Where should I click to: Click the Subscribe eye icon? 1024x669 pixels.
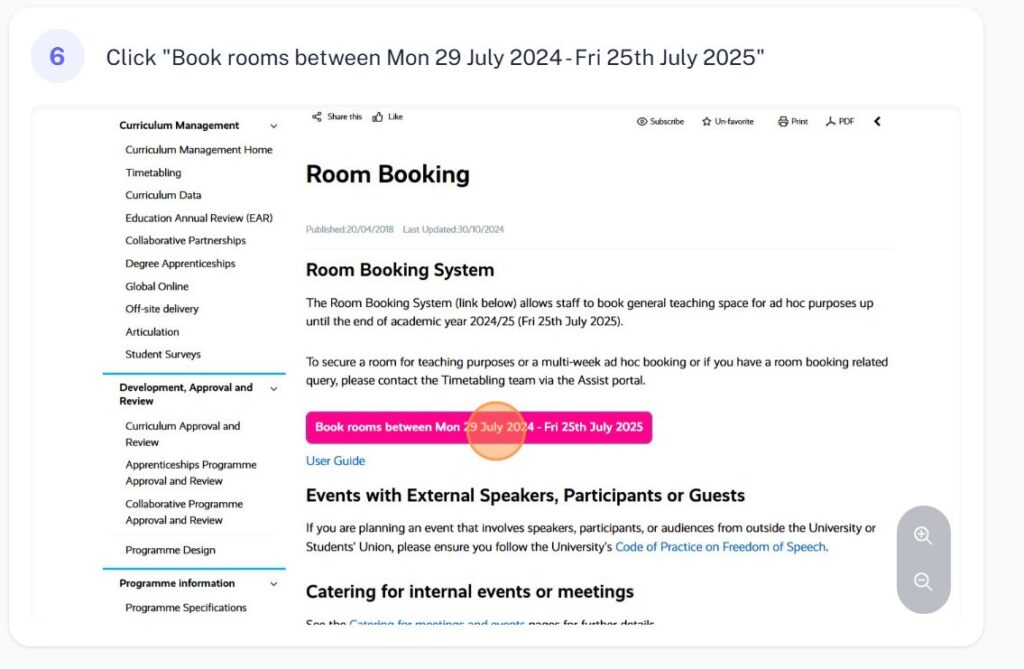[x=642, y=122]
